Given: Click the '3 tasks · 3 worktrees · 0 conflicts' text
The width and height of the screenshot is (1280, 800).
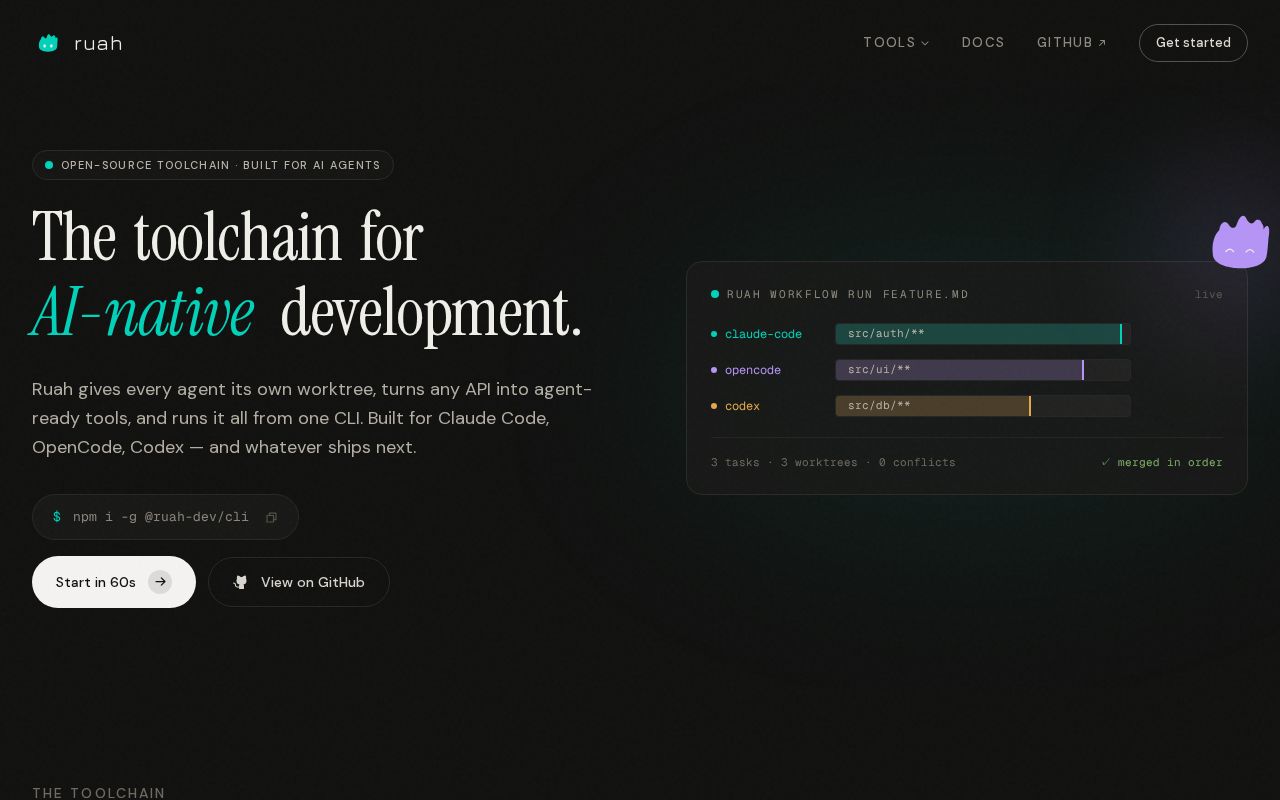Looking at the screenshot, I should [833, 462].
